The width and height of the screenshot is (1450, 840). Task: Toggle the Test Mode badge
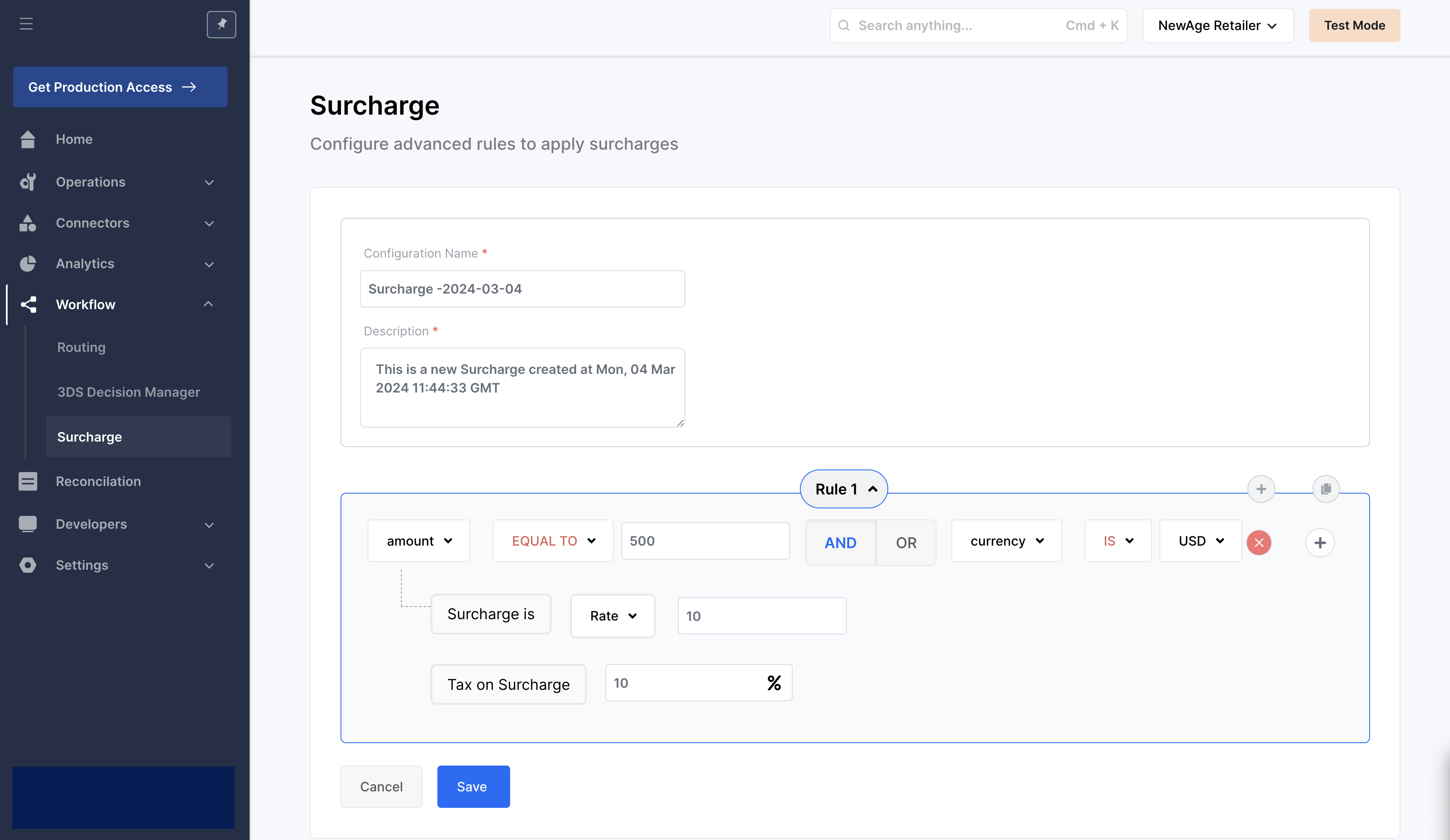[x=1354, y=25]
